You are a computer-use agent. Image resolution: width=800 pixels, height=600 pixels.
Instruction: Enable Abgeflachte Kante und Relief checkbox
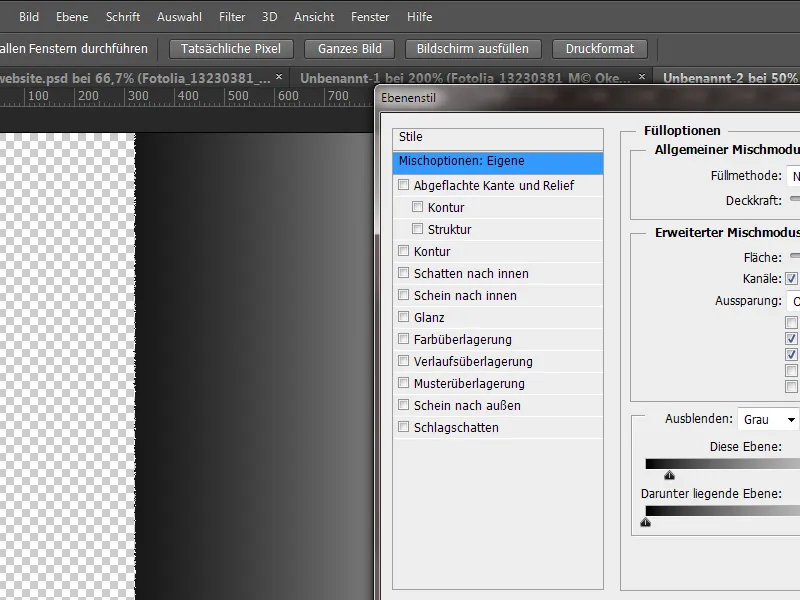pyautogui.click(x=404, y=185)
